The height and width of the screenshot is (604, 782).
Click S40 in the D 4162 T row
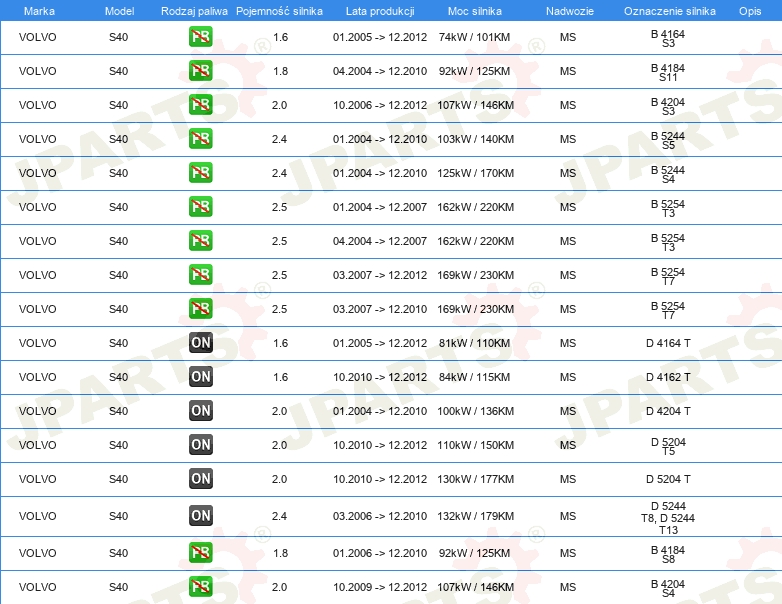119,377
